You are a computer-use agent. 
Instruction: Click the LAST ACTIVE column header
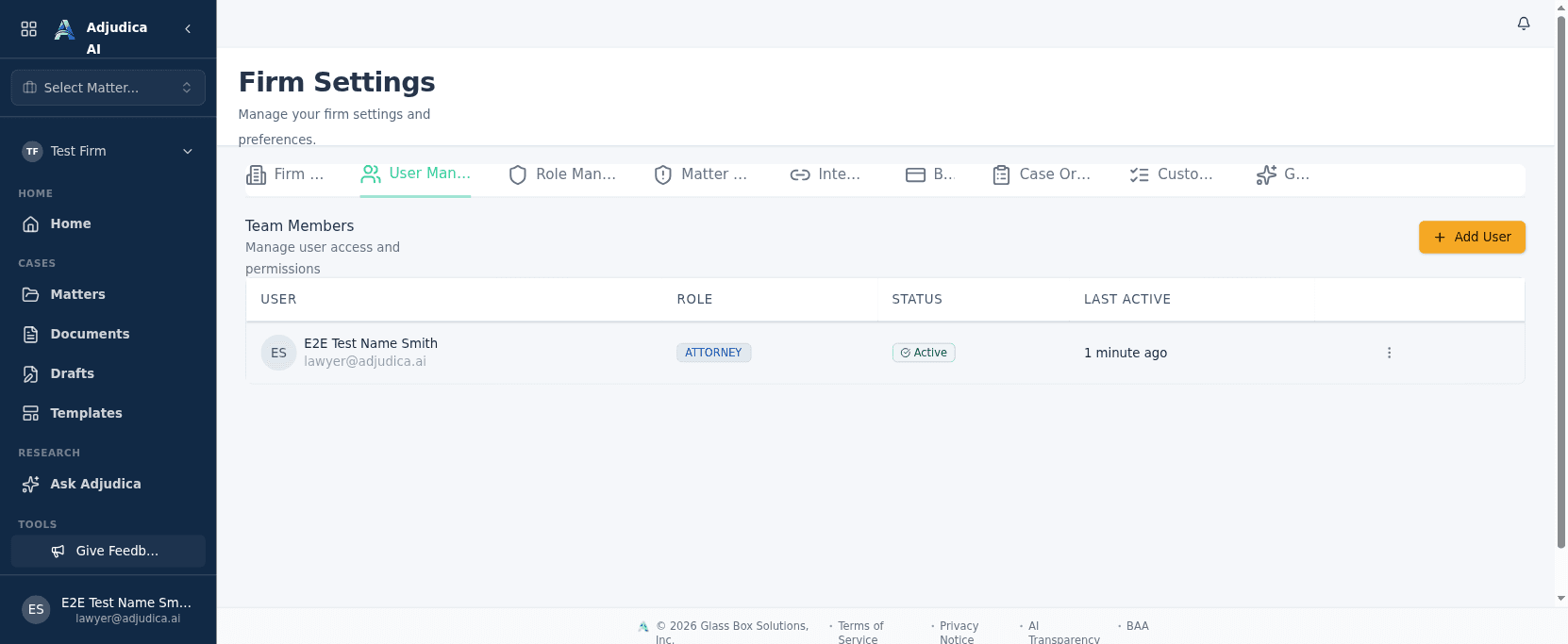[x=1127, y=299]
